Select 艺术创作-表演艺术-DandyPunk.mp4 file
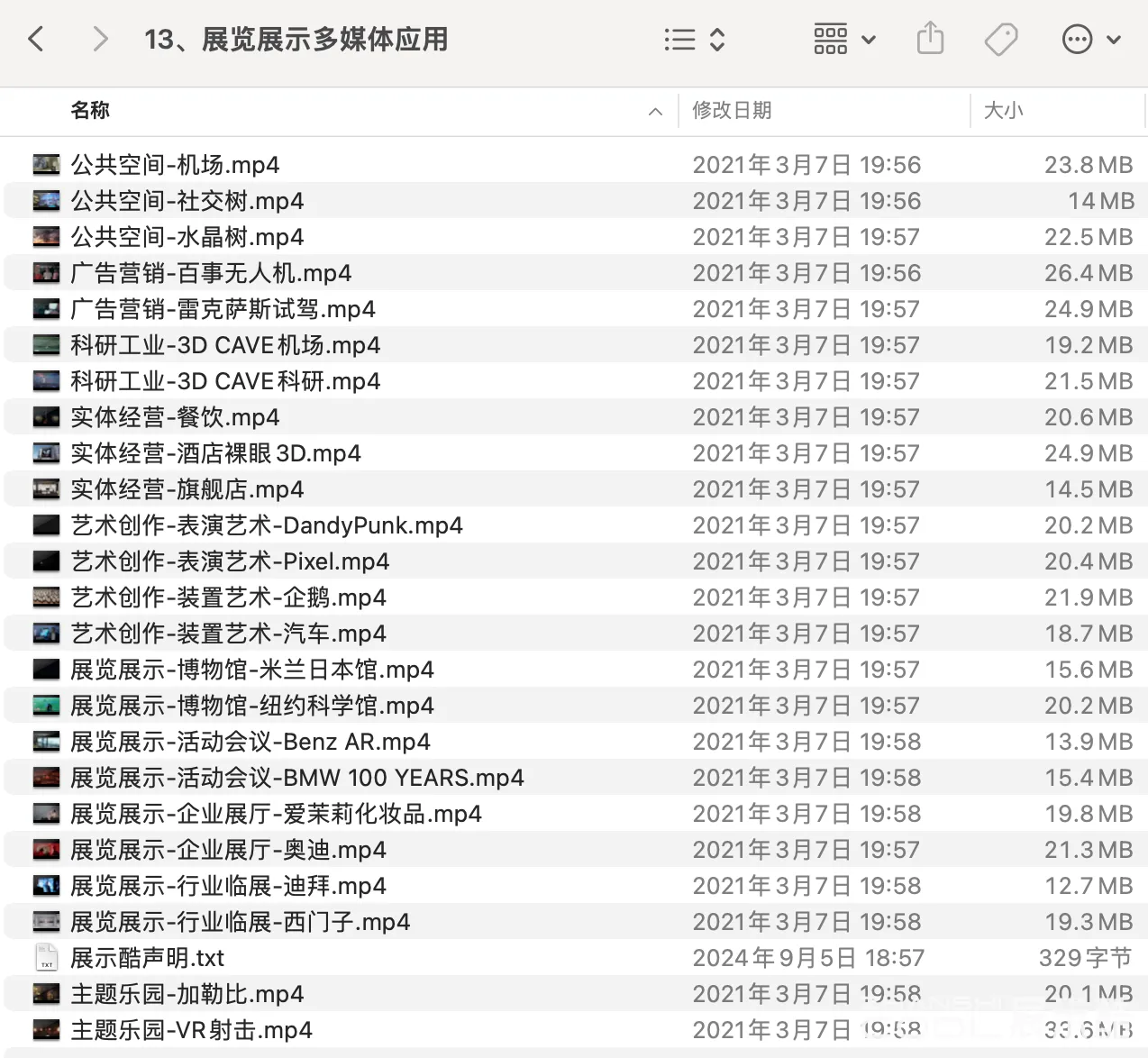Image resolution: width=1148 pixels, height=1058 pixels. pyautogui.click(x=267, y=525)
